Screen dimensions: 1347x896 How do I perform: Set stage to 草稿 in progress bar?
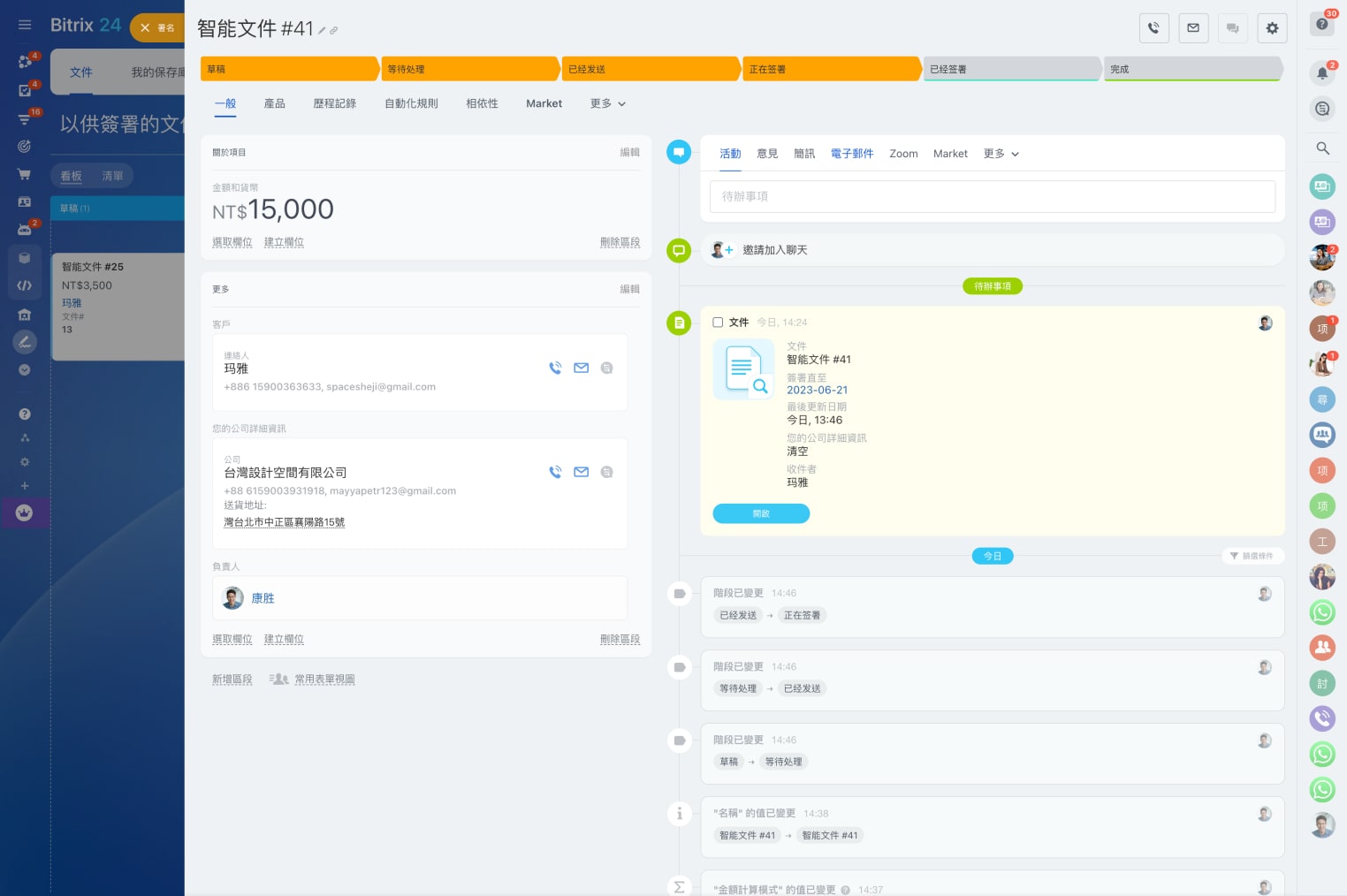(x=290, y=69)
